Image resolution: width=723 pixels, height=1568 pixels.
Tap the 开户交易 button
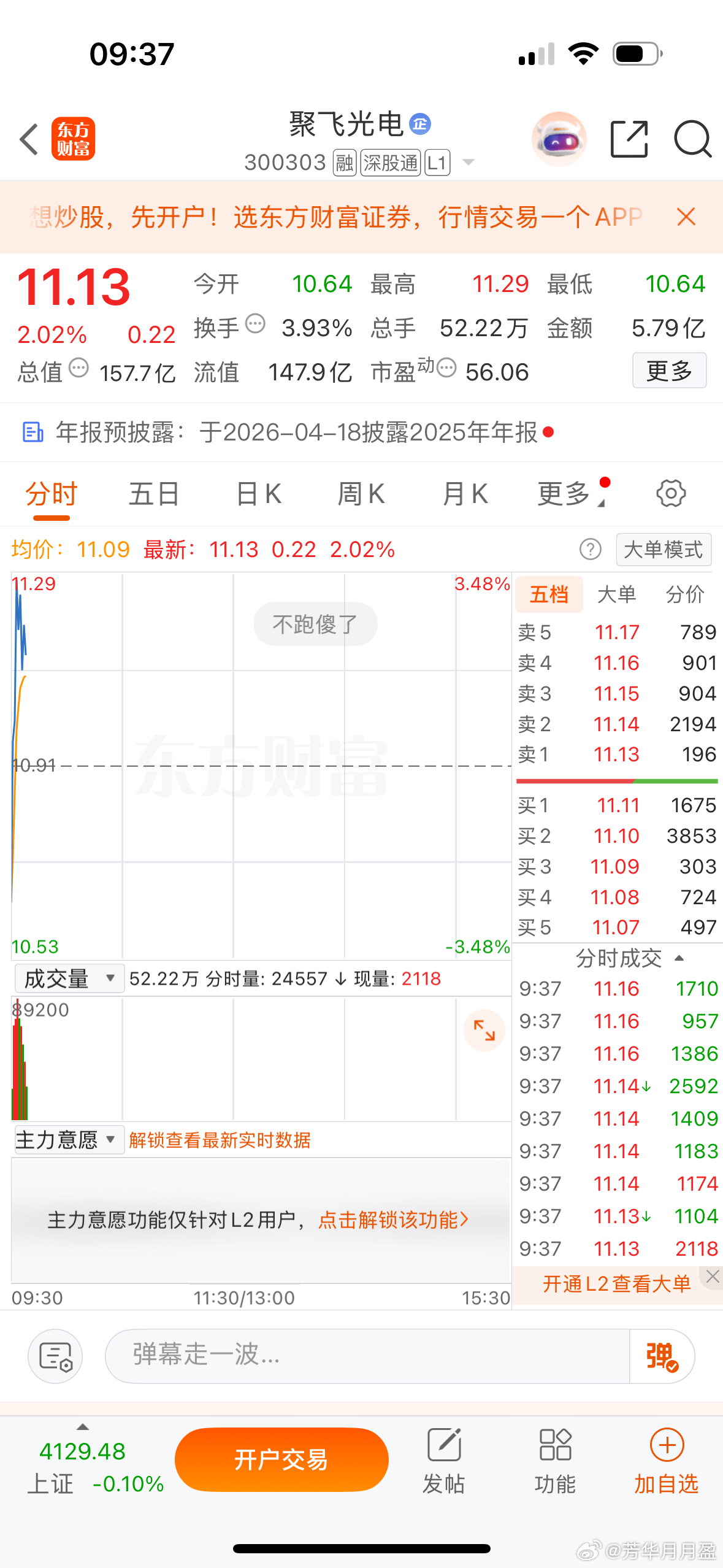click(x=281, y=1459)
